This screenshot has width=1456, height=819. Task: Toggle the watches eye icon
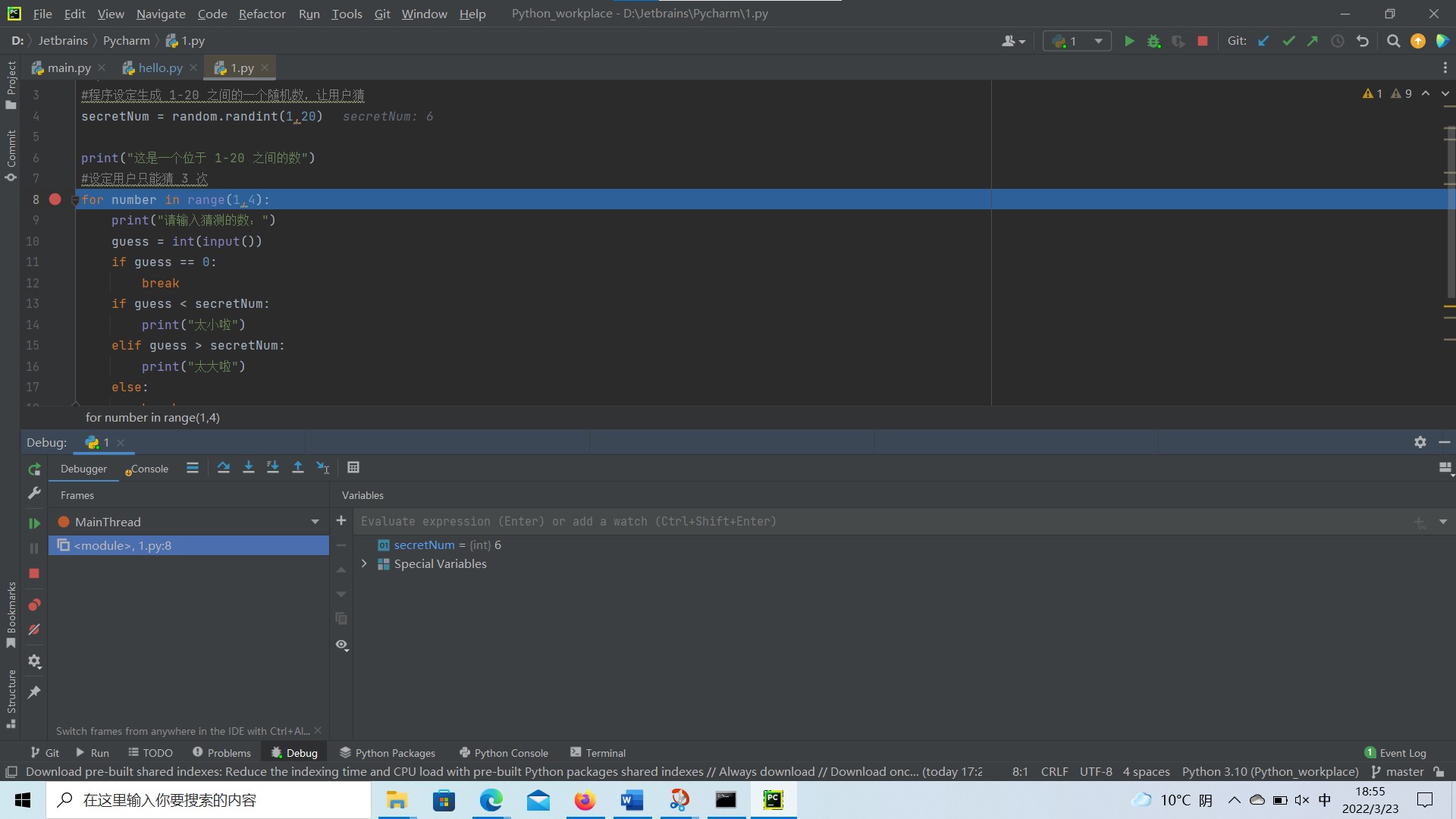click(x=342, y=645)
